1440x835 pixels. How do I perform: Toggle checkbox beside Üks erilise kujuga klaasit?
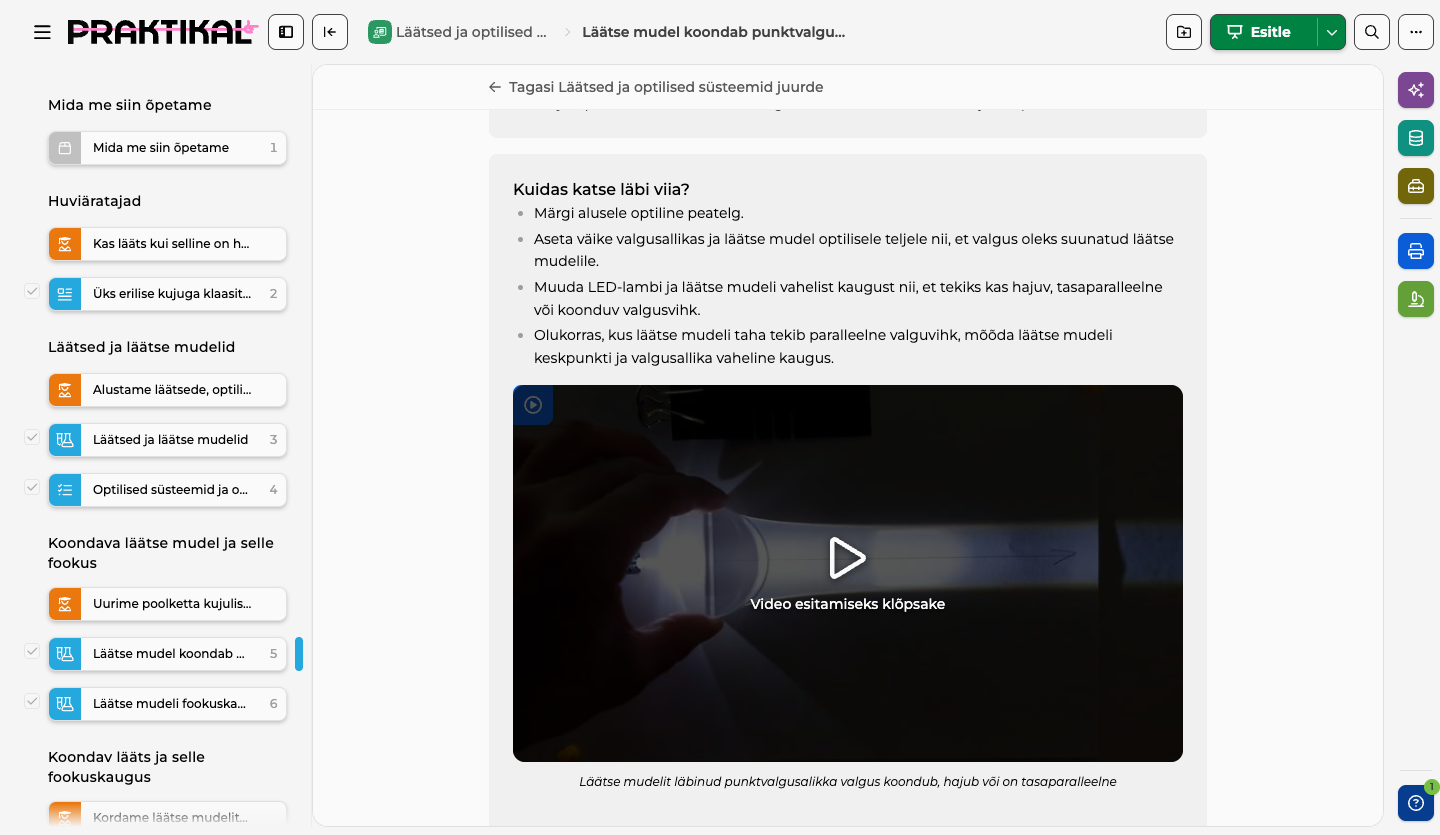32,292
